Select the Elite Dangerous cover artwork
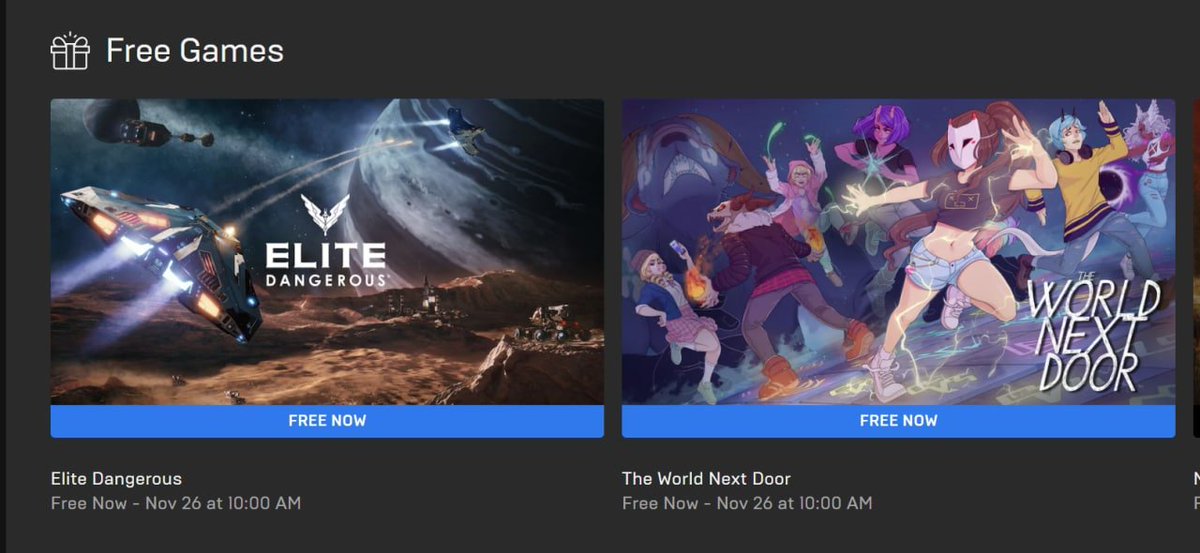 pos(327,252)
